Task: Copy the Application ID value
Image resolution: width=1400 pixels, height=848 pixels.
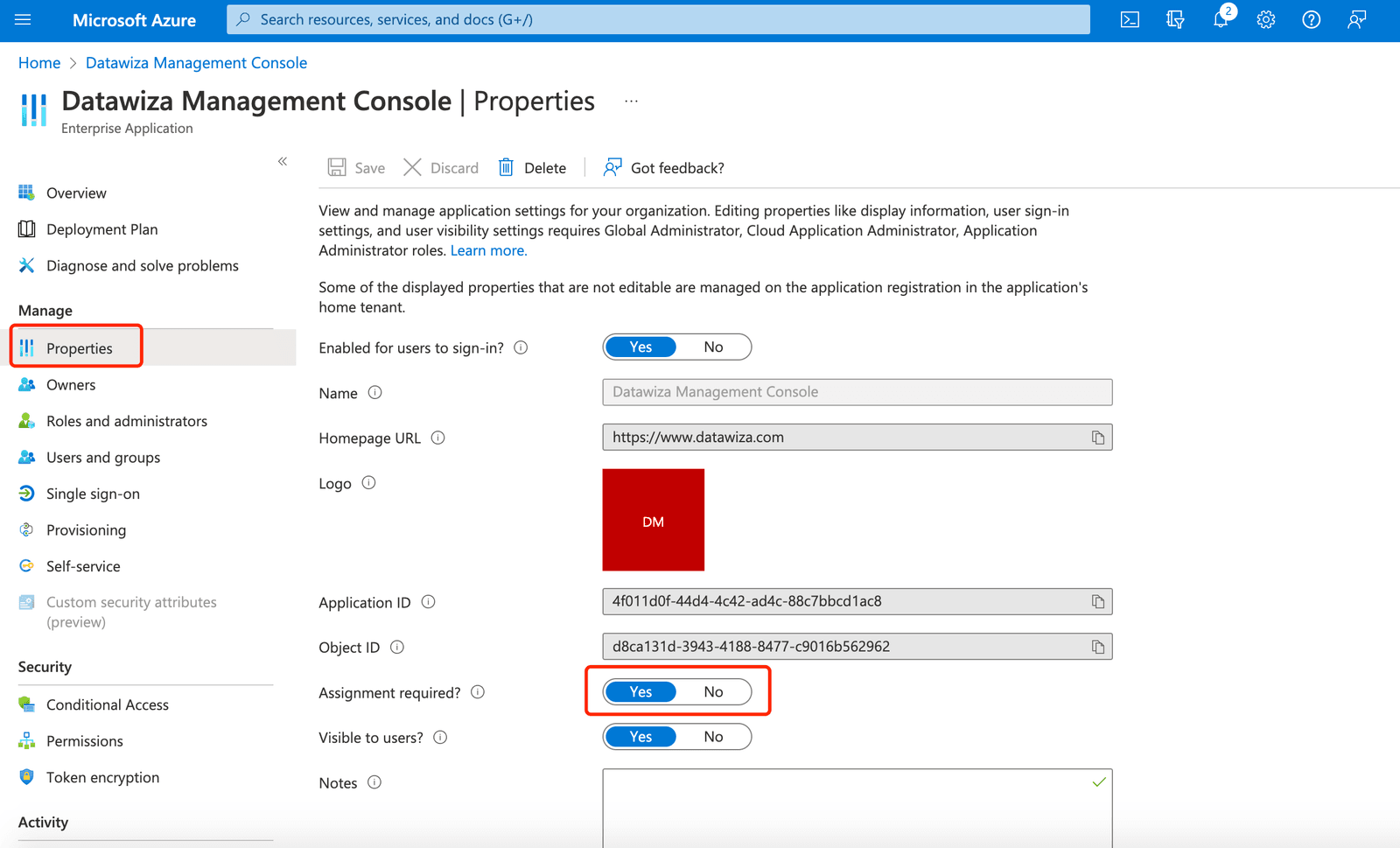Action: 1097,601
